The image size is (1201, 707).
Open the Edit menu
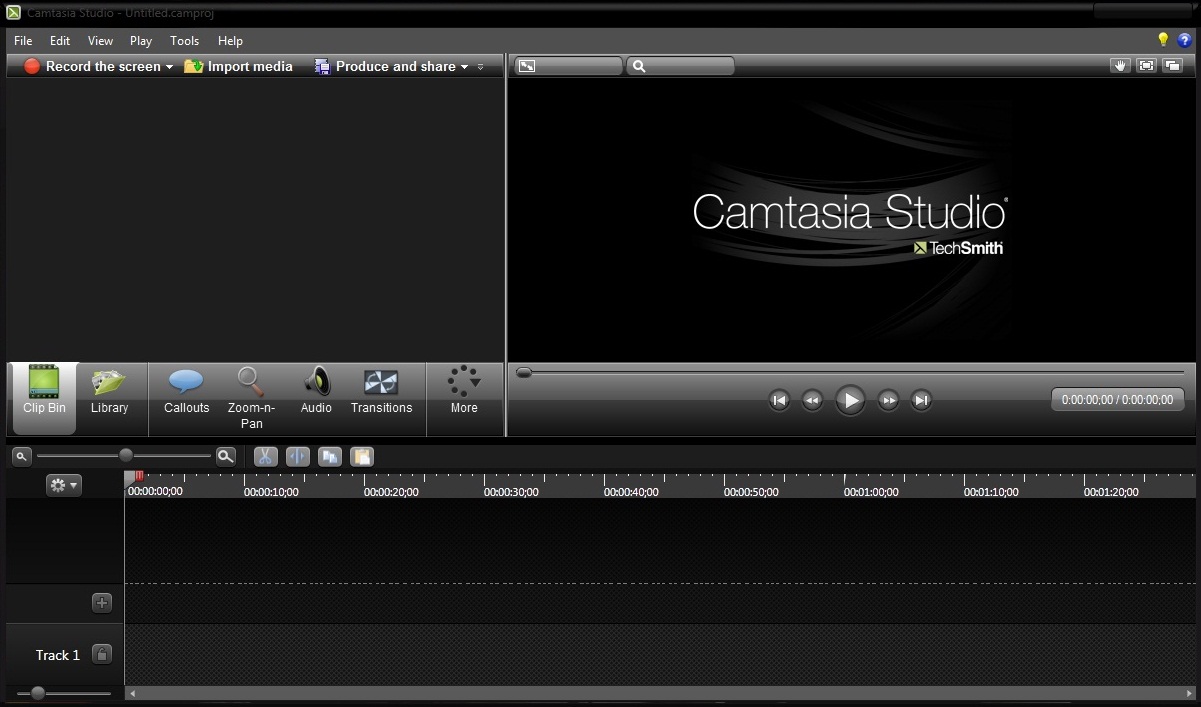(60, 41)
